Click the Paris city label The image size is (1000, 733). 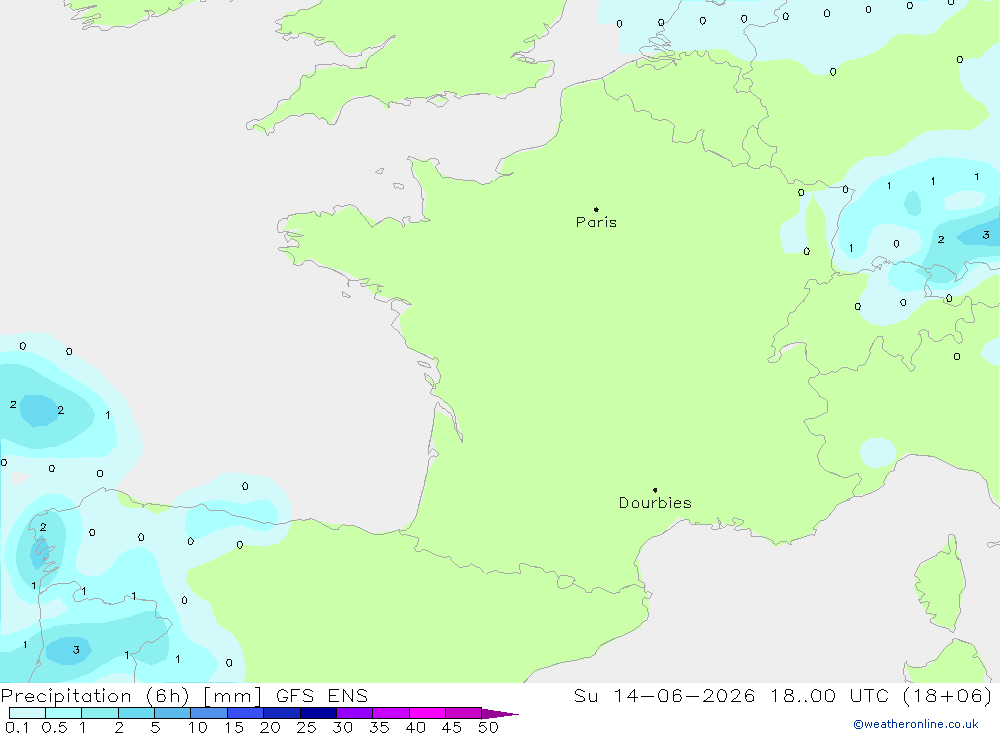click(596, 222)
